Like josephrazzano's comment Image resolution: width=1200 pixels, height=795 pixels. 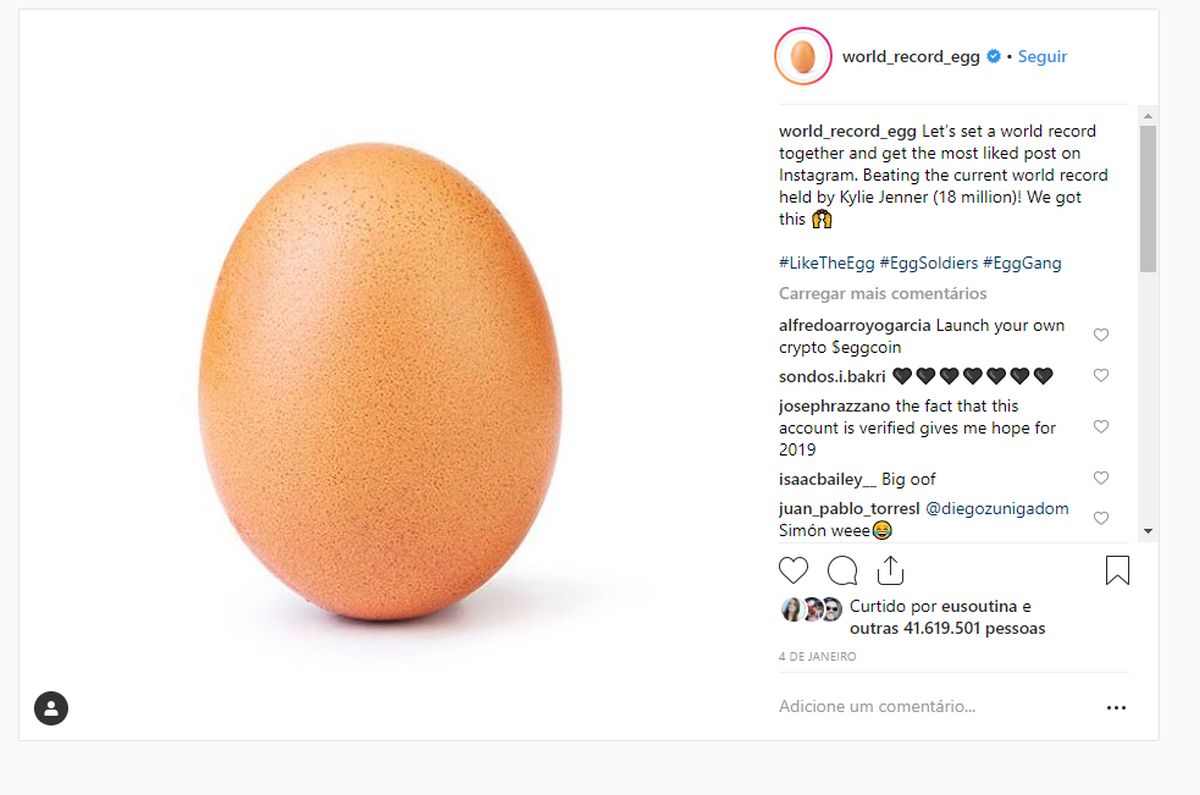click(1101, 427)
